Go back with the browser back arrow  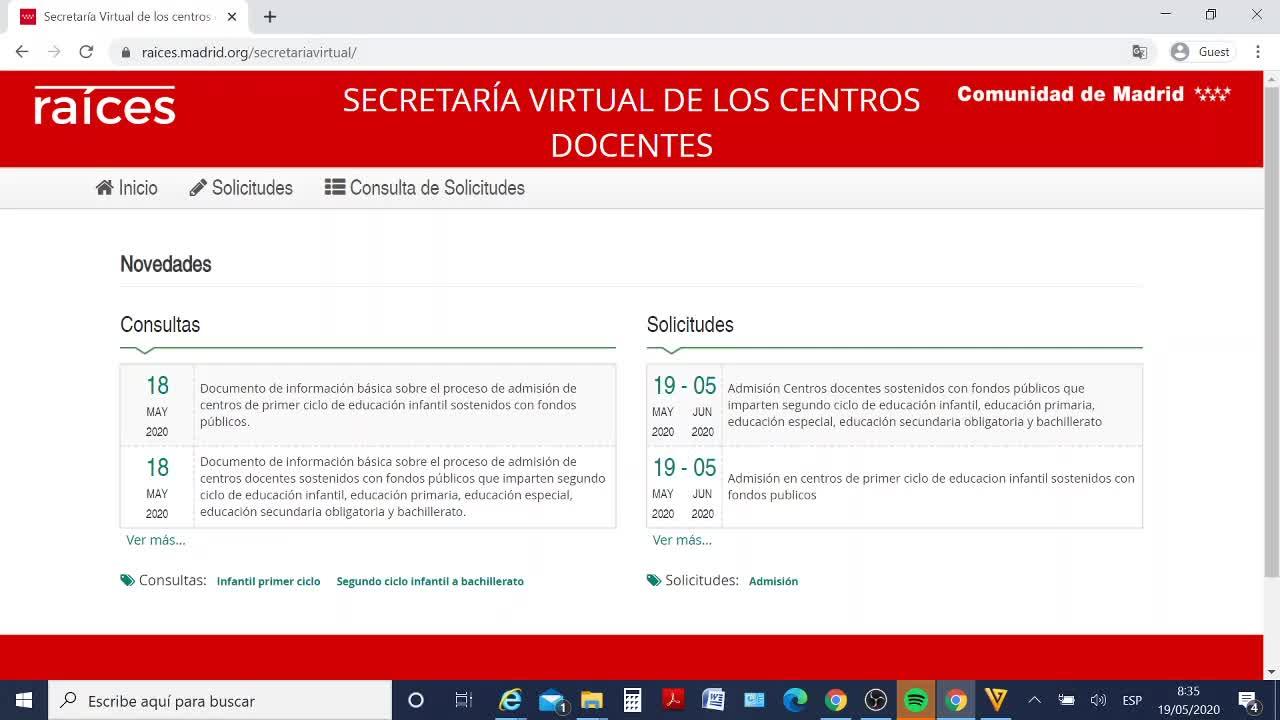pos(22,52)
